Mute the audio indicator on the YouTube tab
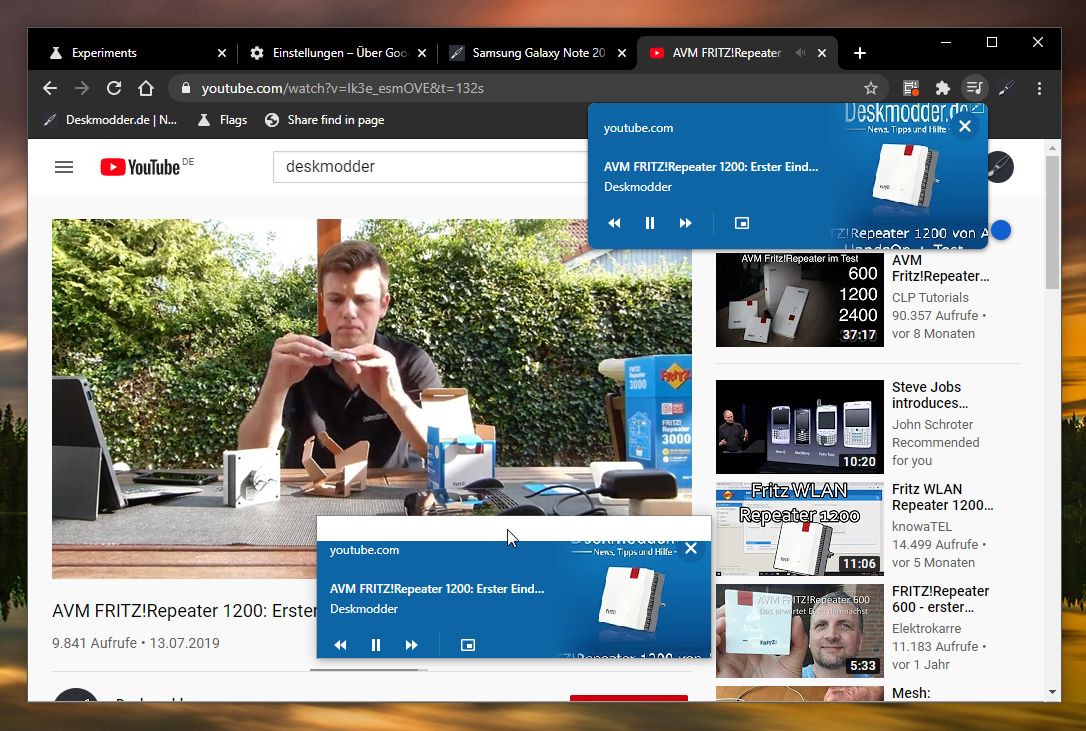1086x731 pixels. click(x=801, y=53)
